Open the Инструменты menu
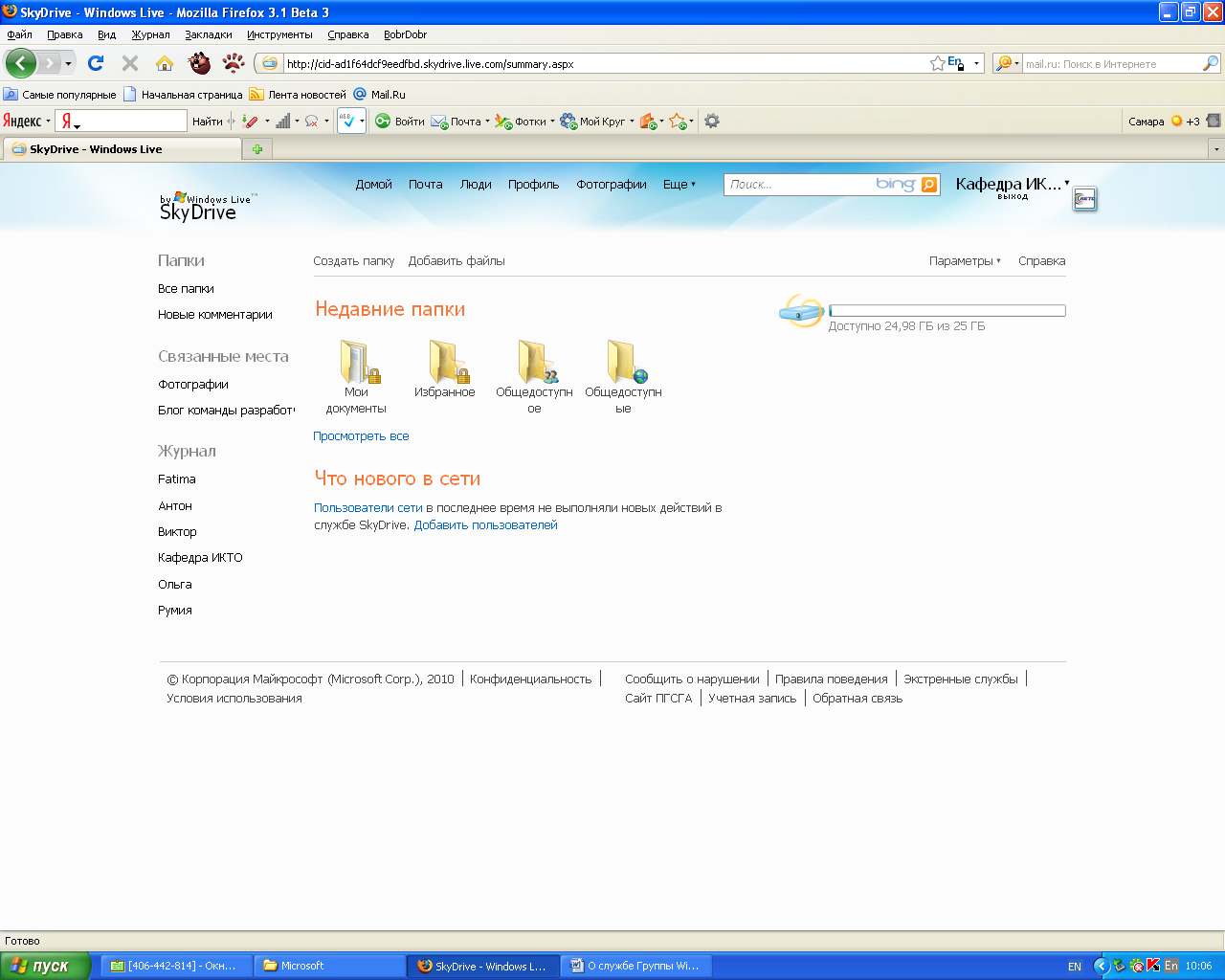Viewport: 1225px width, 980px height. 279,34
